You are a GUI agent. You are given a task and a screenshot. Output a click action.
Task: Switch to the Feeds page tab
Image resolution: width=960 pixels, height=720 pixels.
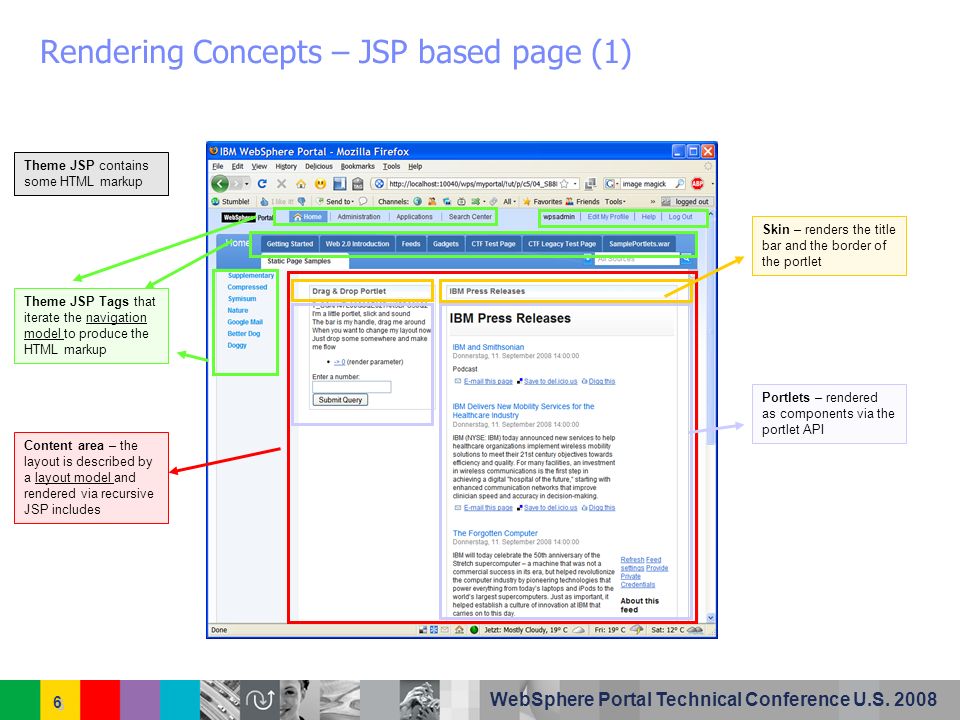(411, 244)
